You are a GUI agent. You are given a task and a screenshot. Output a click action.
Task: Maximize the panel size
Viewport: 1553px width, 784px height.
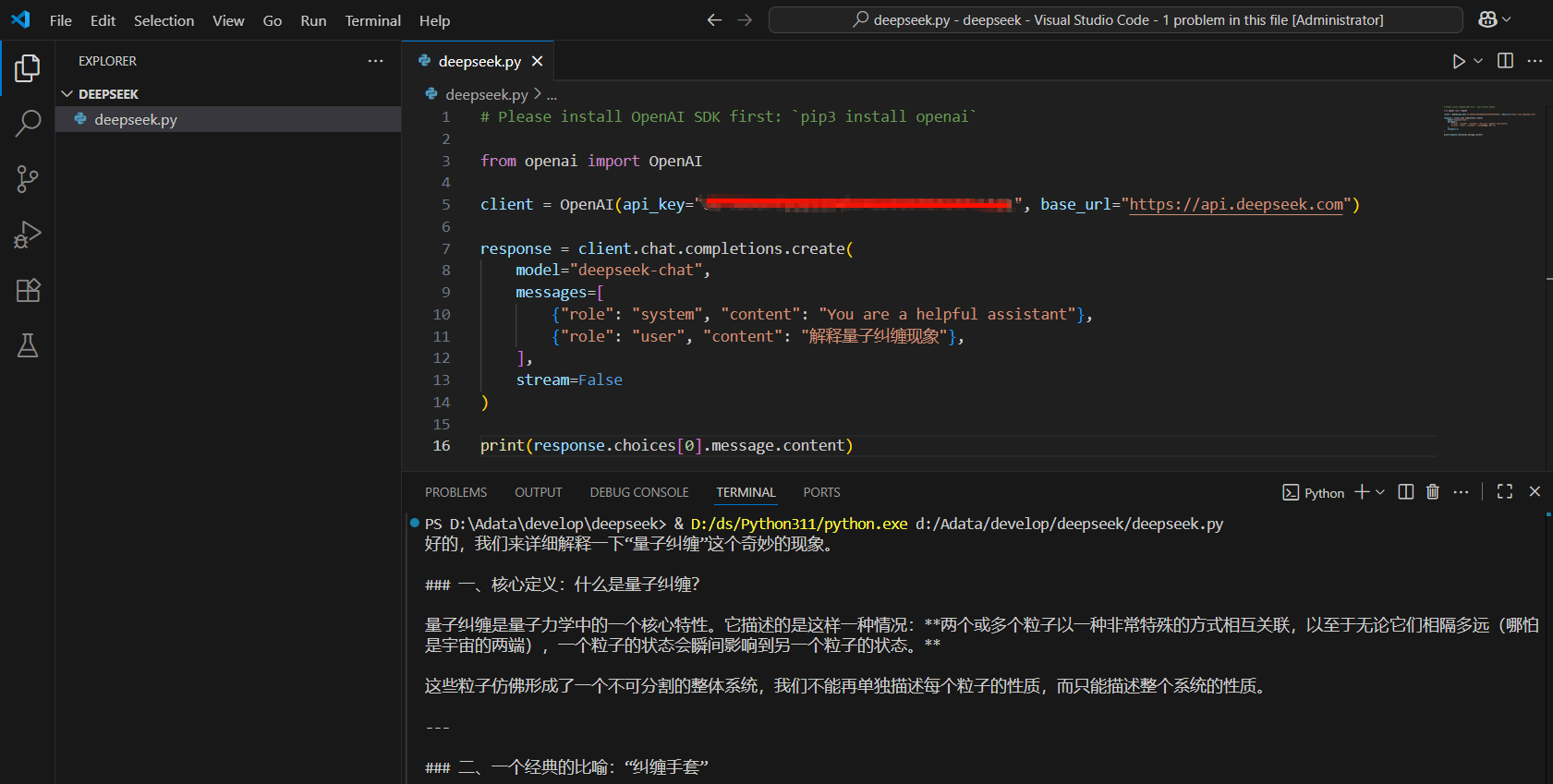click(1505, 492)
